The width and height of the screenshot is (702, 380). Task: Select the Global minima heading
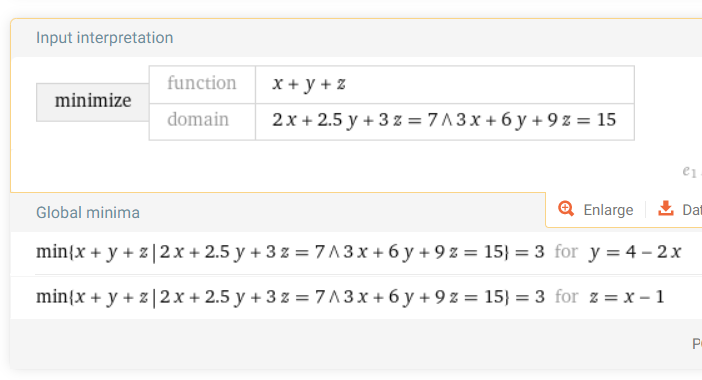tap(88, 213)
